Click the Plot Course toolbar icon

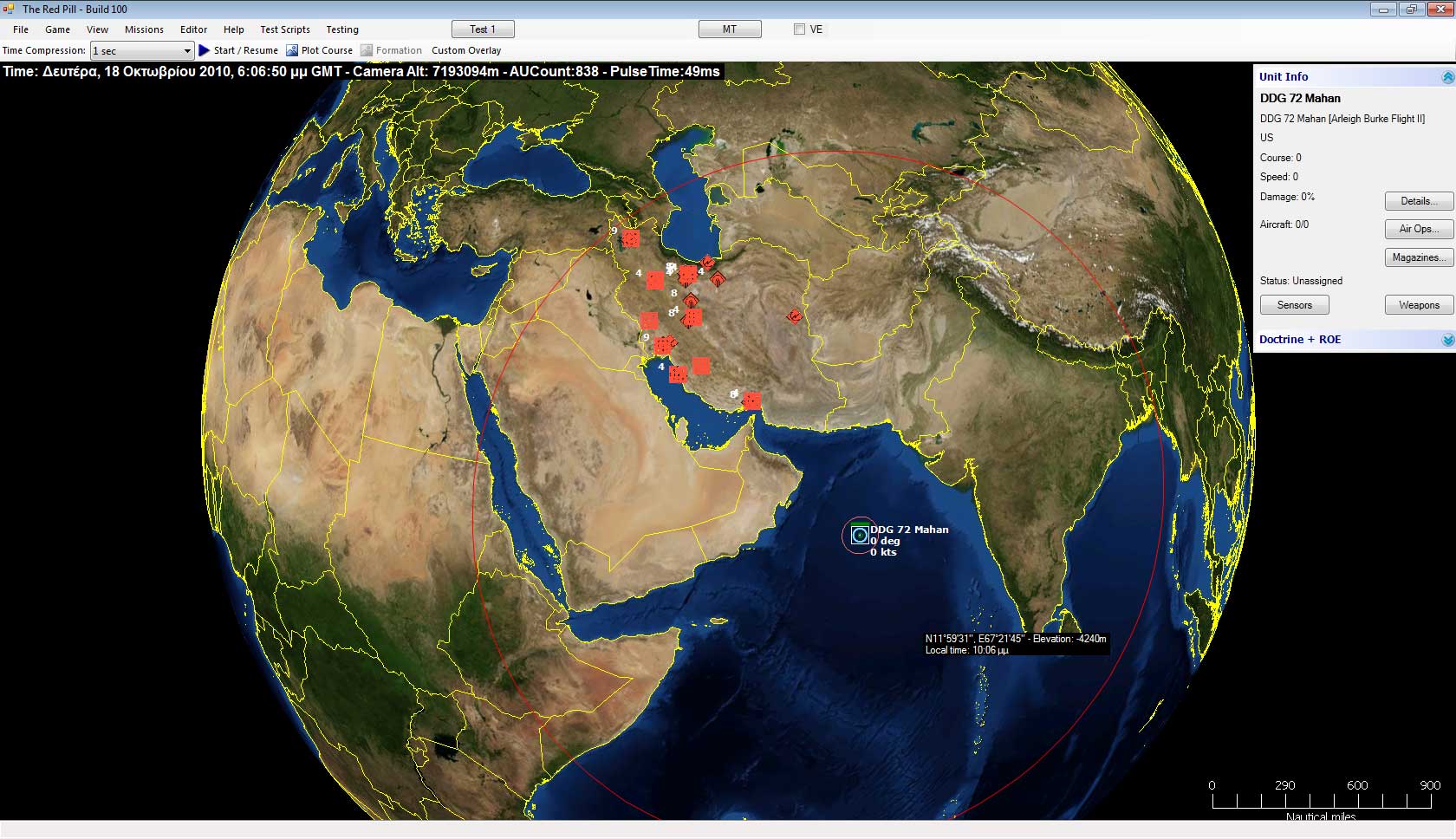coord(292,50)
